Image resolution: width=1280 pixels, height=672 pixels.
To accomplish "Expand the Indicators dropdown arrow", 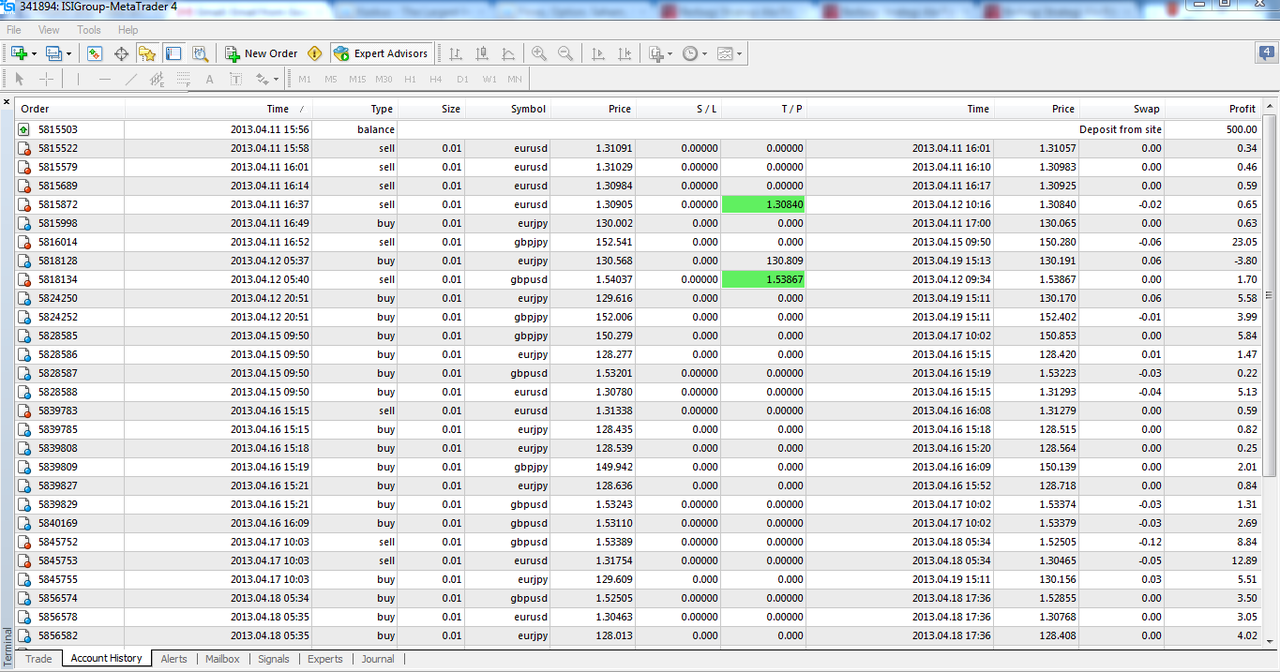I will click(670, 54).
